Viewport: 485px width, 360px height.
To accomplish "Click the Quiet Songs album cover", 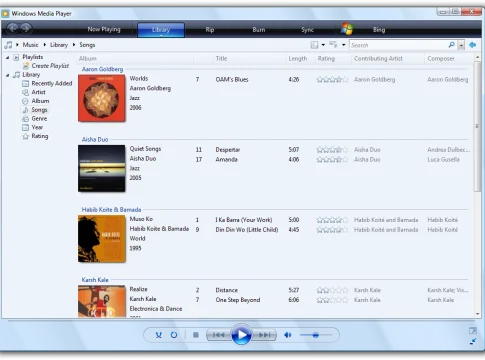I will (x=102, y=168).
